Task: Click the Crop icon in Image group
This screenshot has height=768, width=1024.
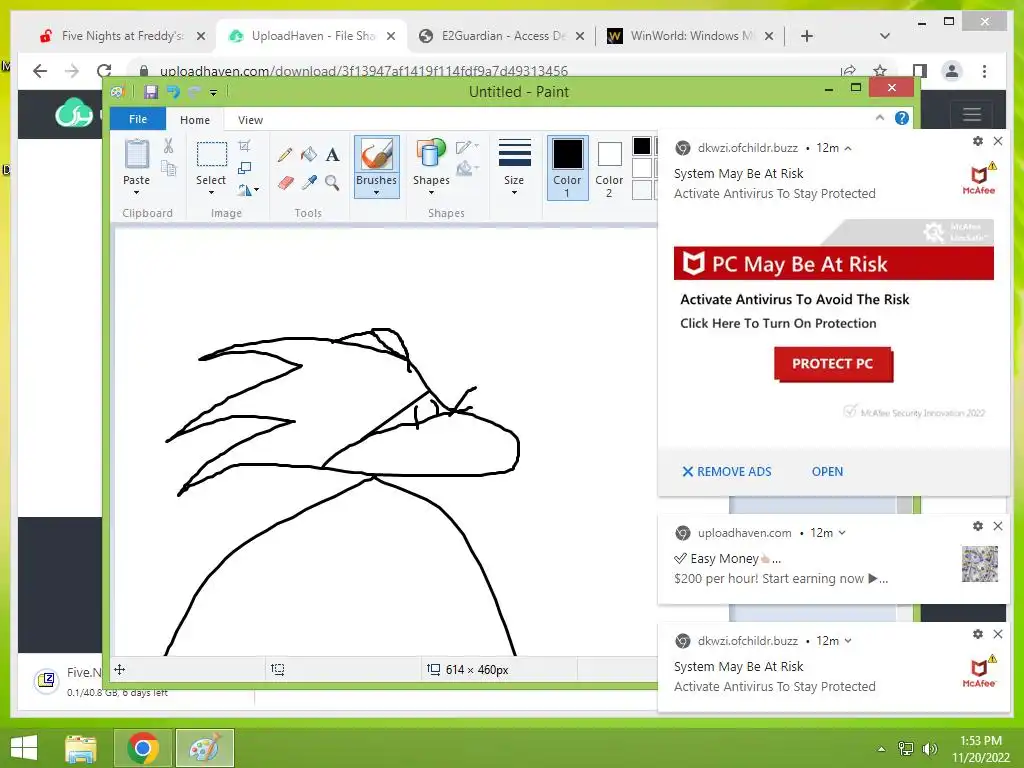Action: pos(244,146)
